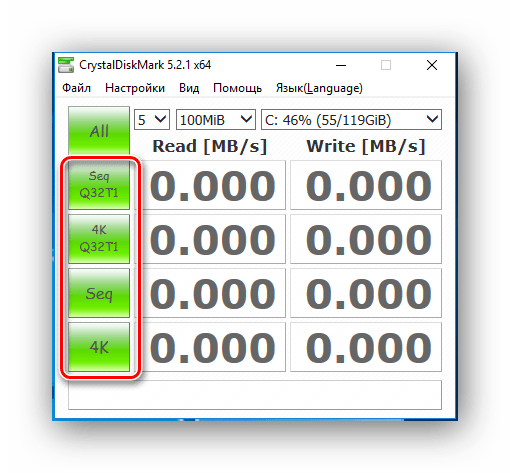
Task: Start the Seq Q32T1 test
Action: pyautogui.click(x=99, y=185)
